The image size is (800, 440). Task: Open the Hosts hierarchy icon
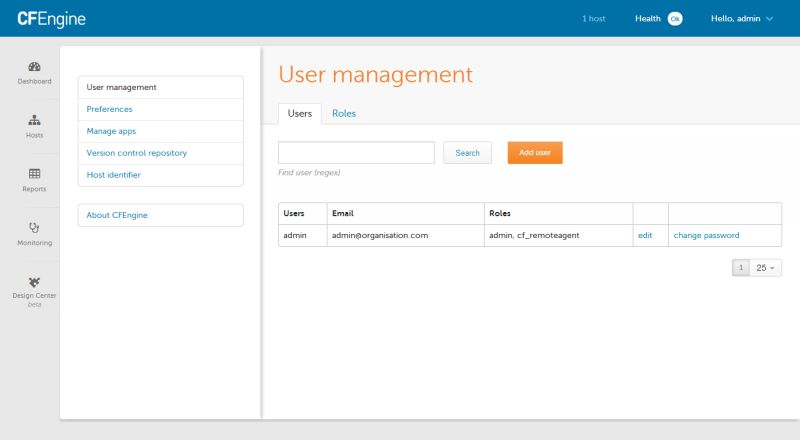coord(34,120)
